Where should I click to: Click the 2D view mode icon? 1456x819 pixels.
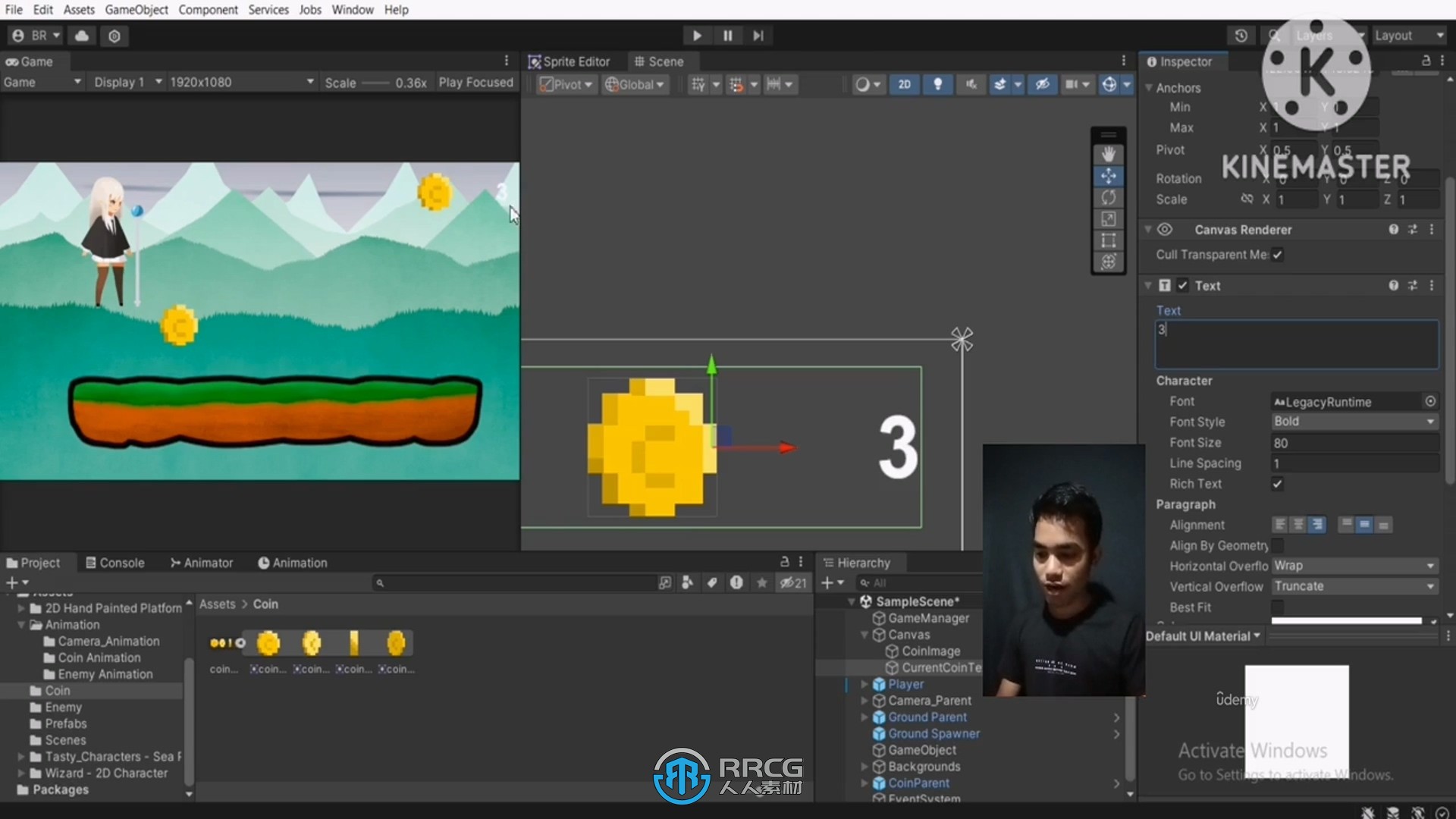[x=904, y=83]
